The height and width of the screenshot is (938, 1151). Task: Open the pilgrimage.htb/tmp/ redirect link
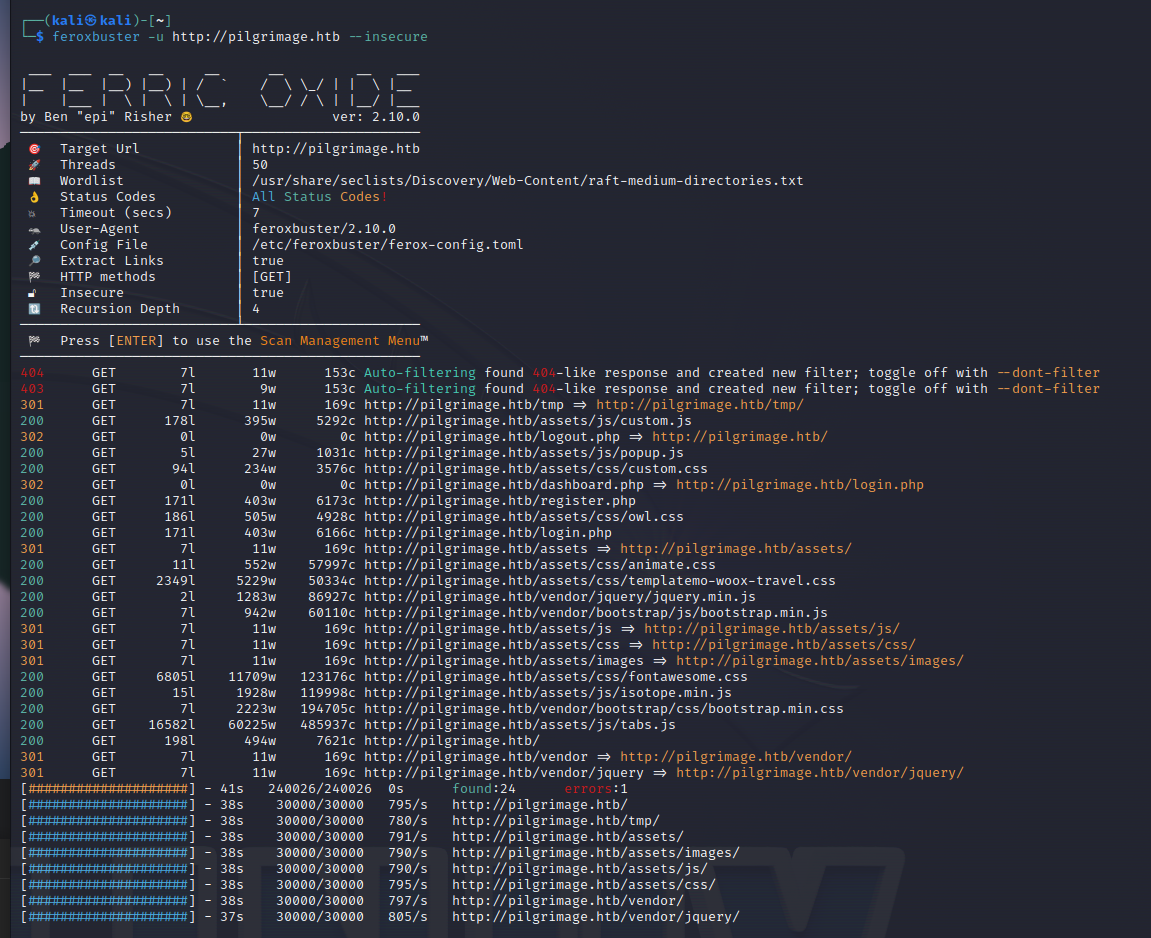click(699, 405)
